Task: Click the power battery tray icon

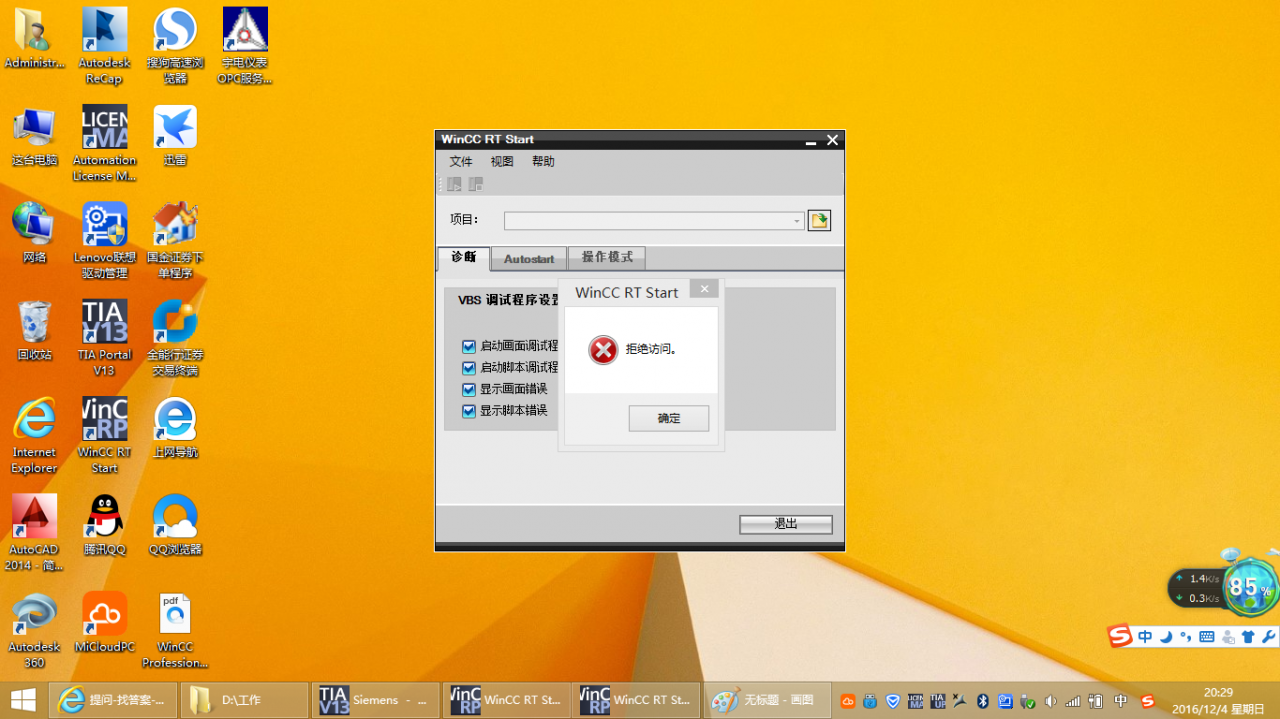Action: (1095, 701)
